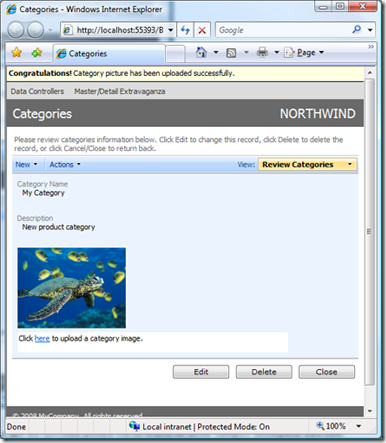Click the Refresh page icon
Screen dimensions: 386x443
tap(185, 30)
